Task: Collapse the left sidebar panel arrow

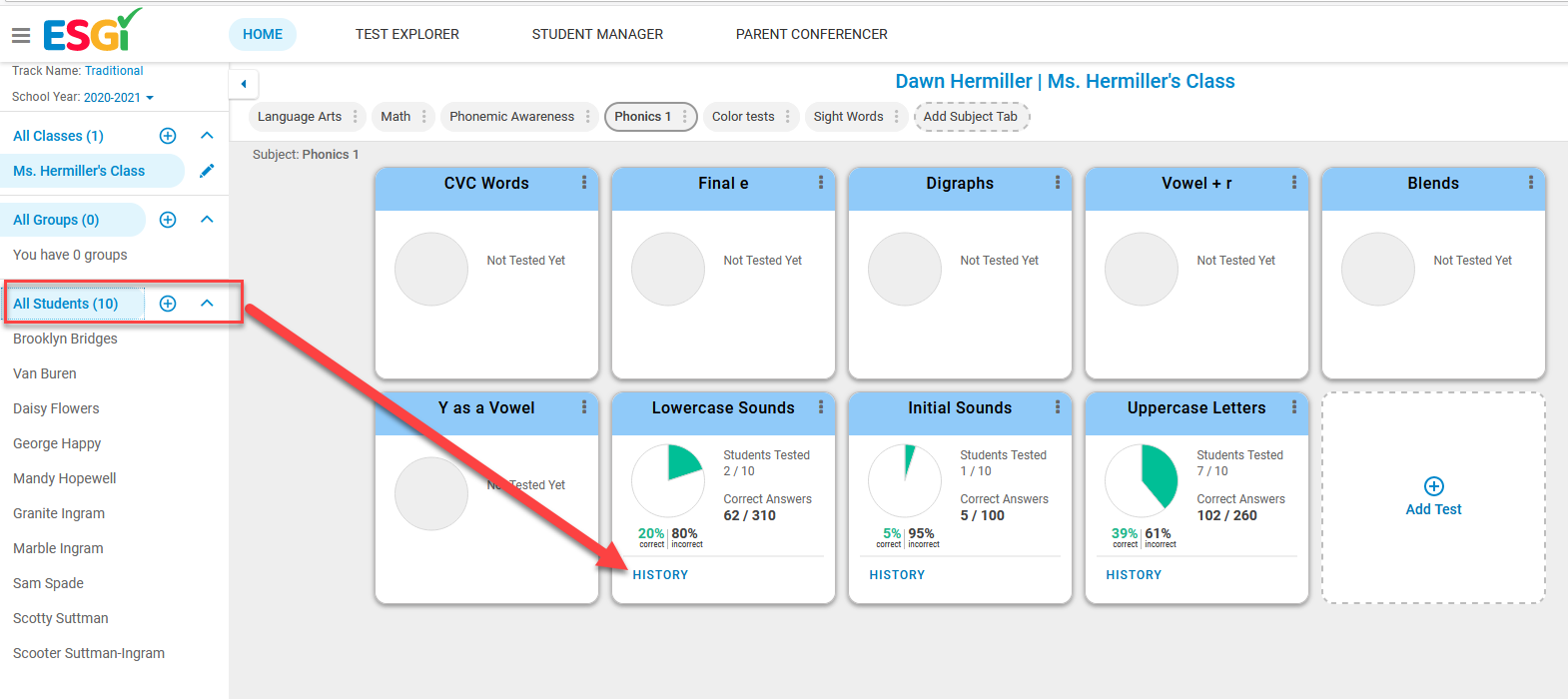Action: point(244,84)
